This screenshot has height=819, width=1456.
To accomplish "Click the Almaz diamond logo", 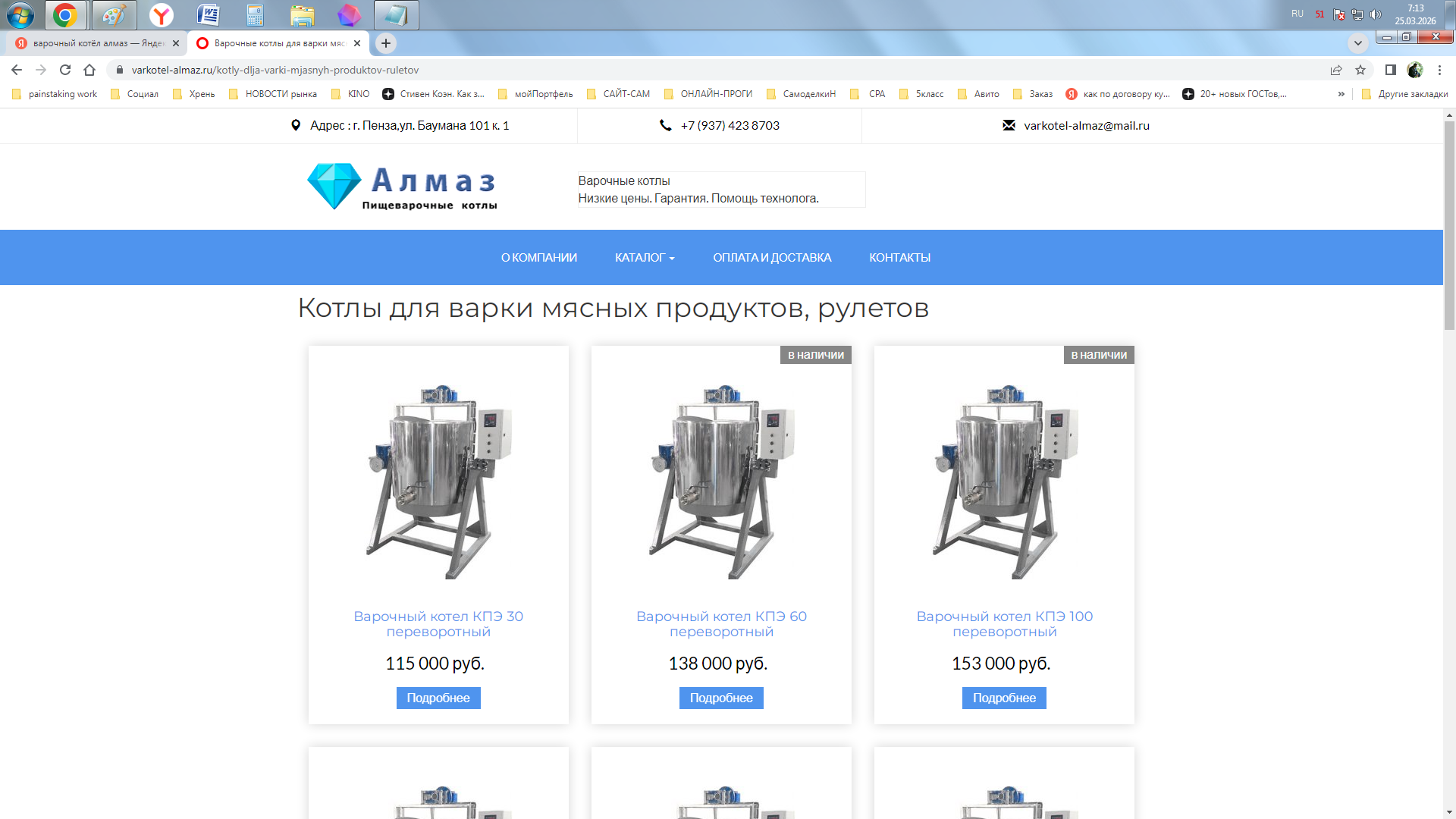I will click(334, 186).
